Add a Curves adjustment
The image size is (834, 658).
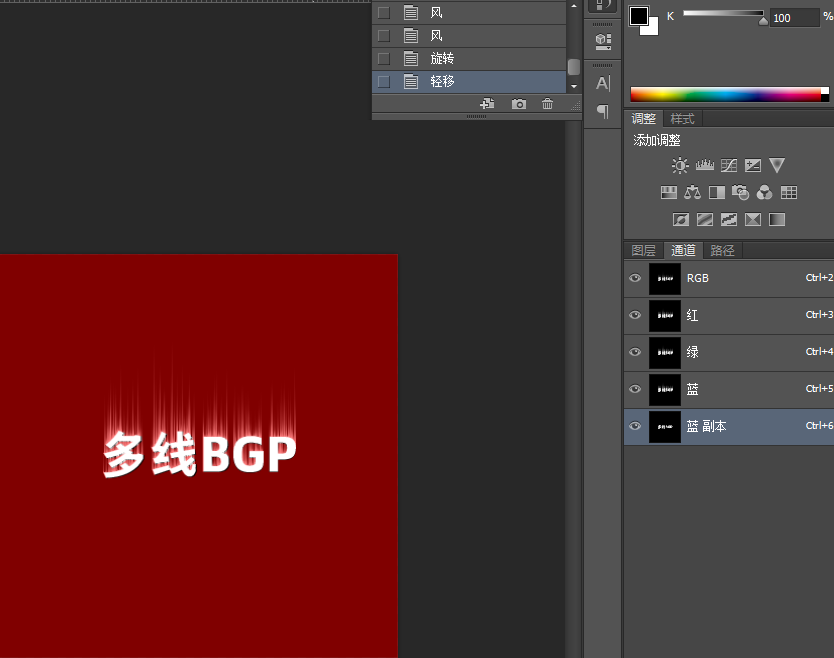pyautogui.click(x=729, y=165)
